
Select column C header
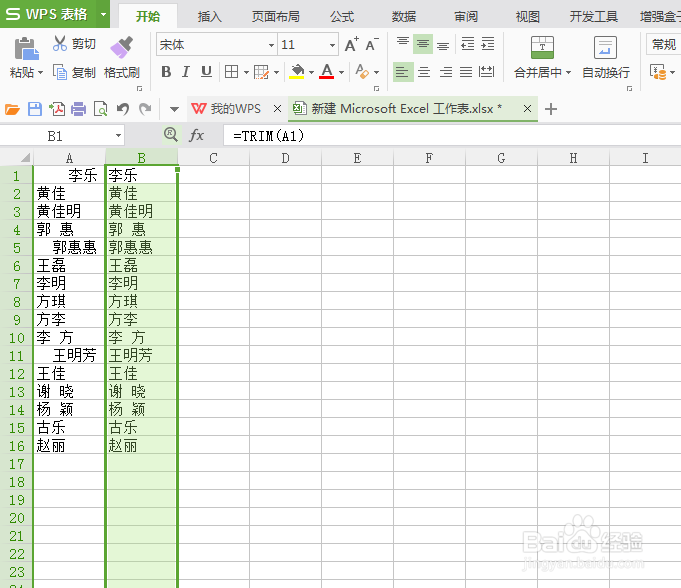point(213,158)
